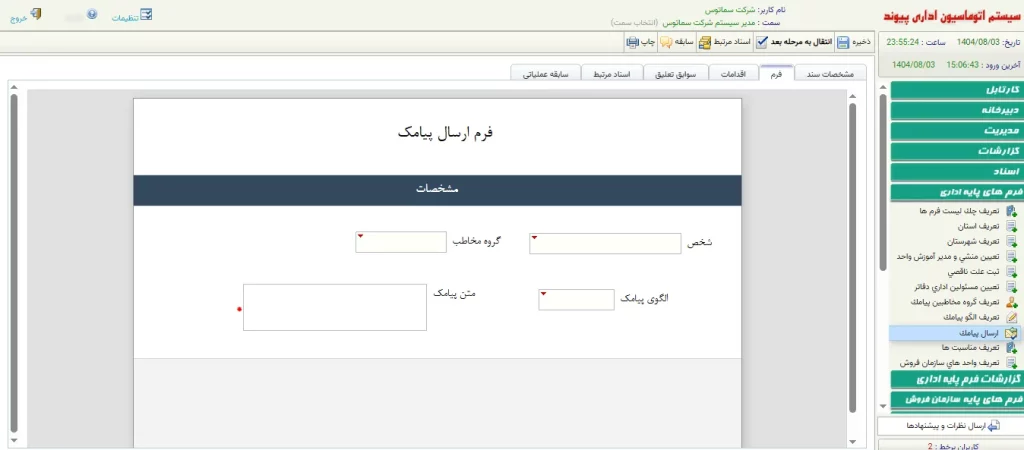Open اسناد مرتبط from the toolbar icon
Screen dimensions: 1024x450
[x=705, y=42]
